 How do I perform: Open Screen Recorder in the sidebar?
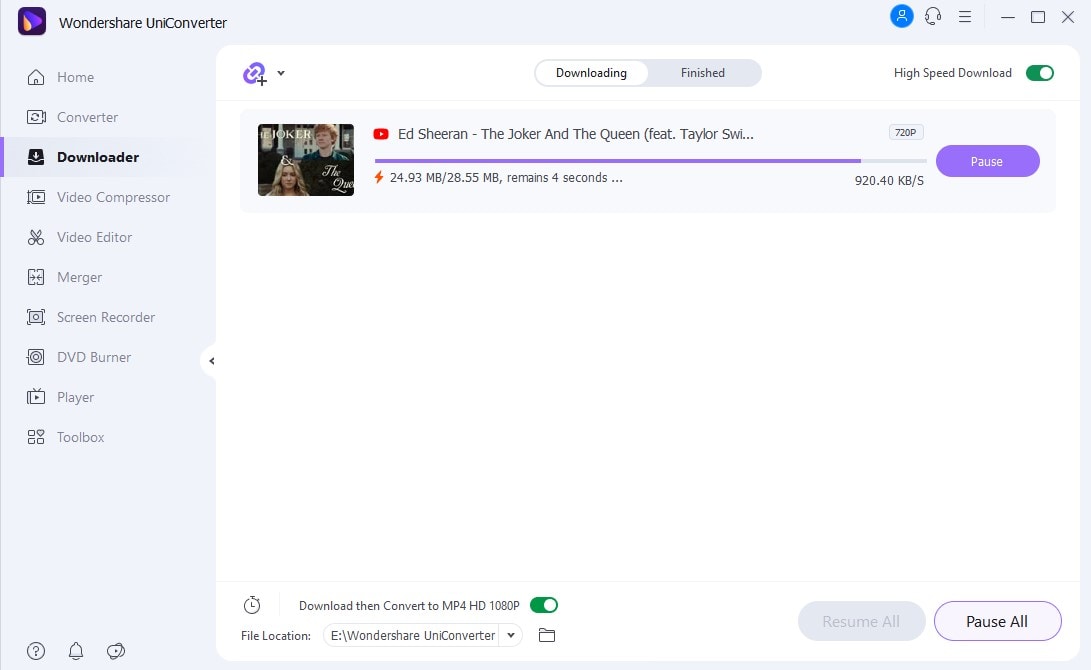click(90, 317)
